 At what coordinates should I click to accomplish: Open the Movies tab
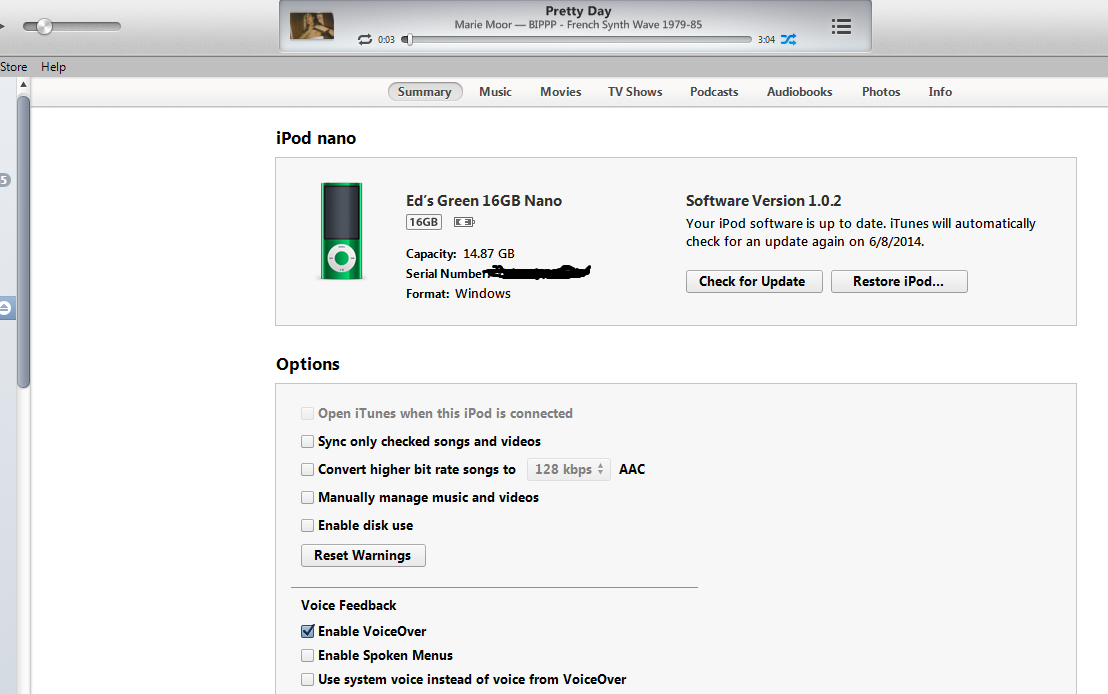(560, 92)
